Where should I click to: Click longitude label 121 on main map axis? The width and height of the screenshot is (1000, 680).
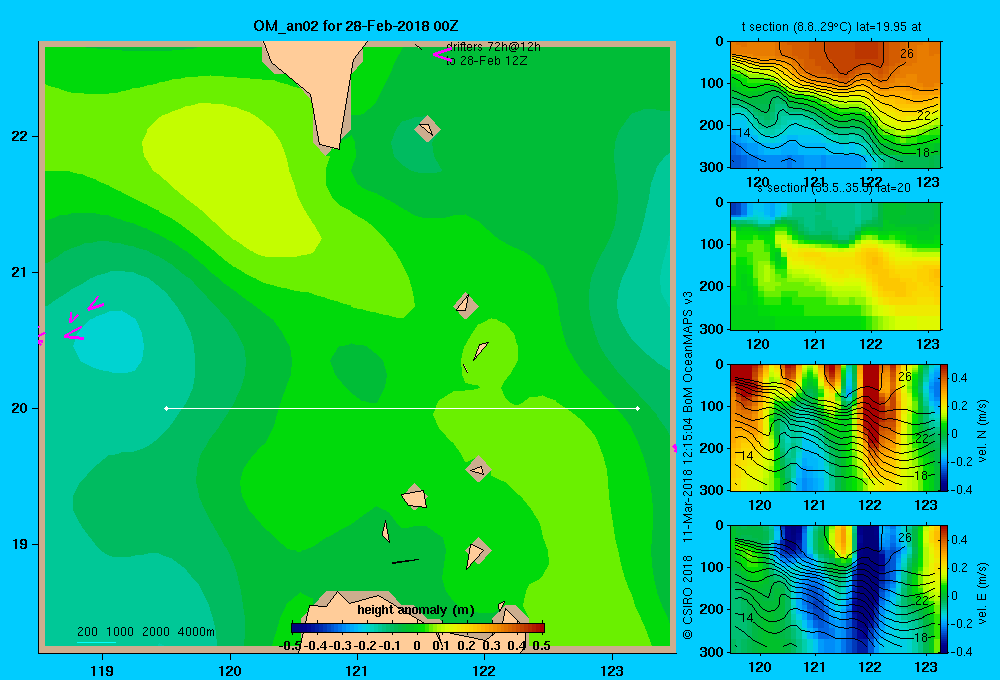click(x=357, y=670)
